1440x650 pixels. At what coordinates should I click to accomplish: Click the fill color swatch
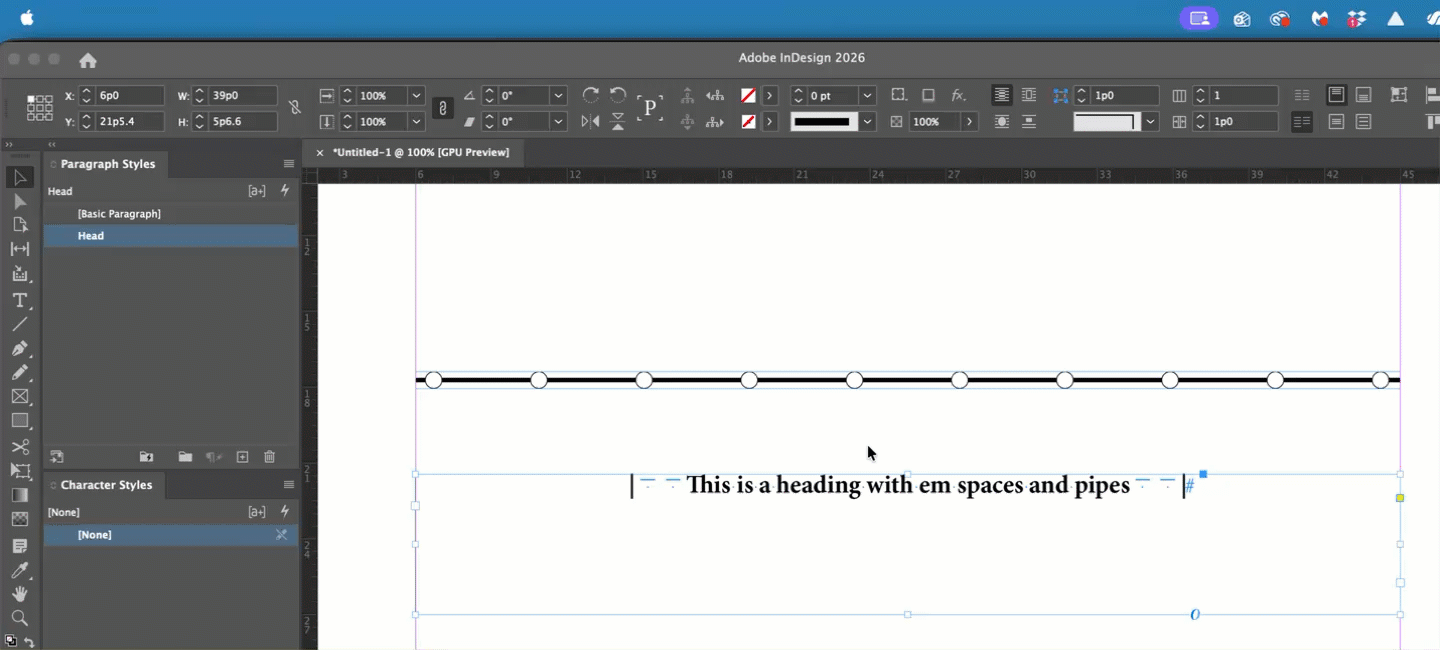tap(748, 96)
